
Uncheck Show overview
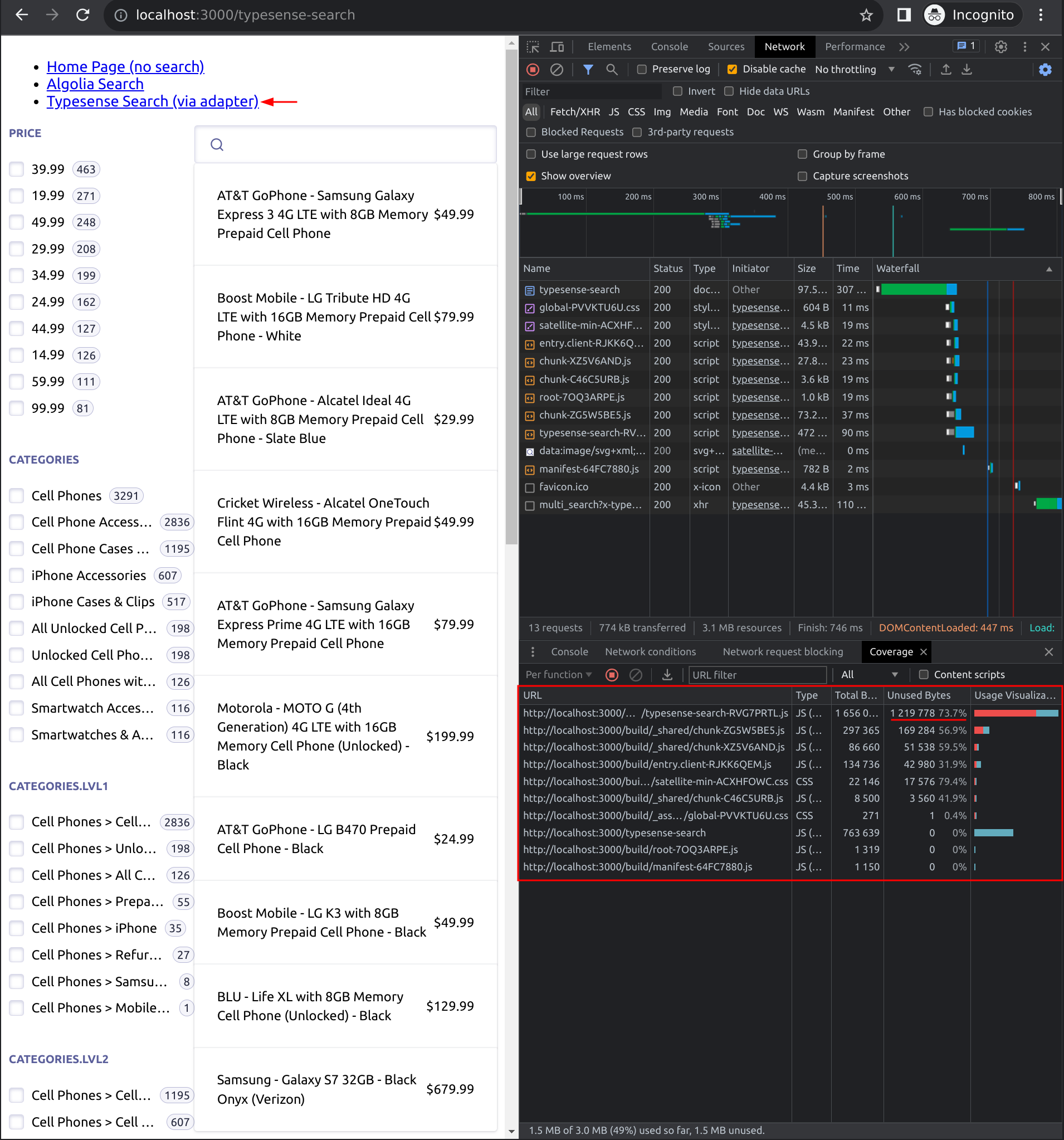pyautogui.click(x=531, y=176)
